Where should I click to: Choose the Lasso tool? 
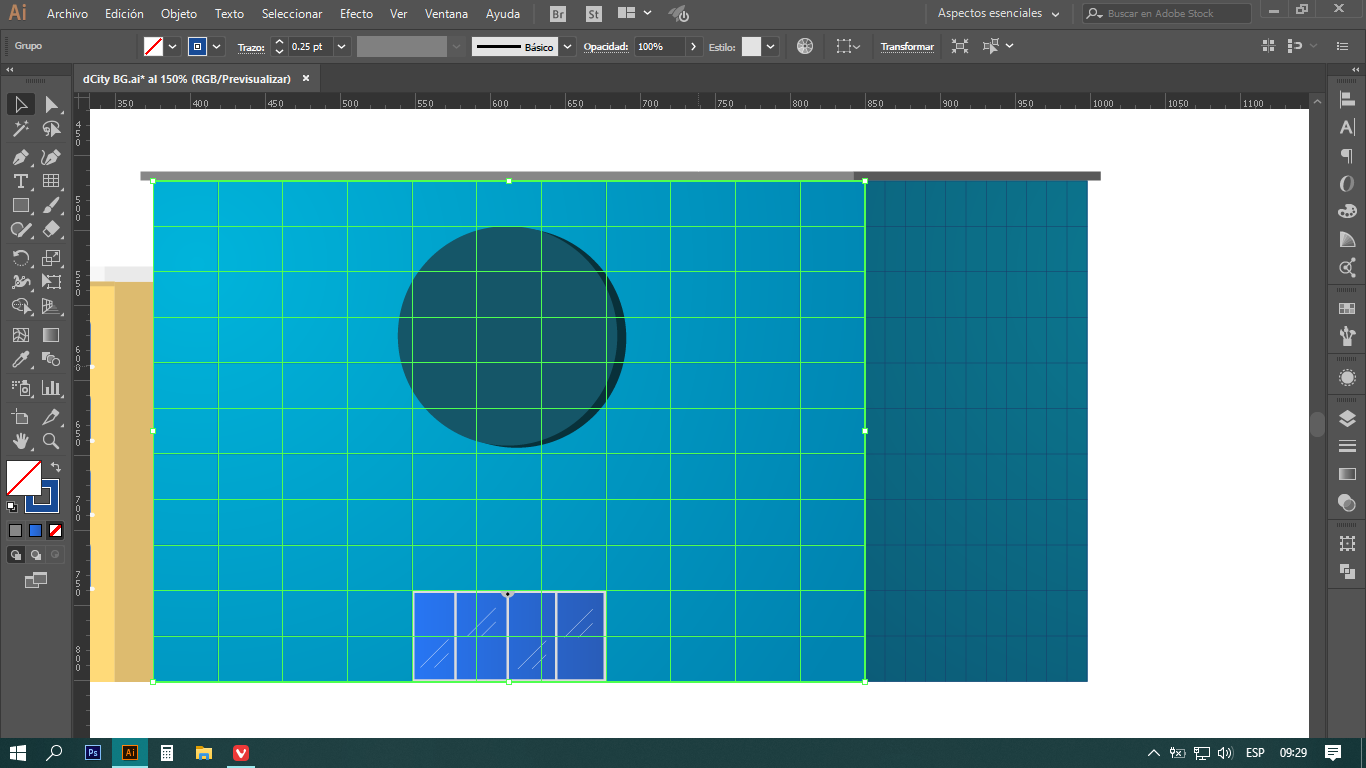click(51, 129)
